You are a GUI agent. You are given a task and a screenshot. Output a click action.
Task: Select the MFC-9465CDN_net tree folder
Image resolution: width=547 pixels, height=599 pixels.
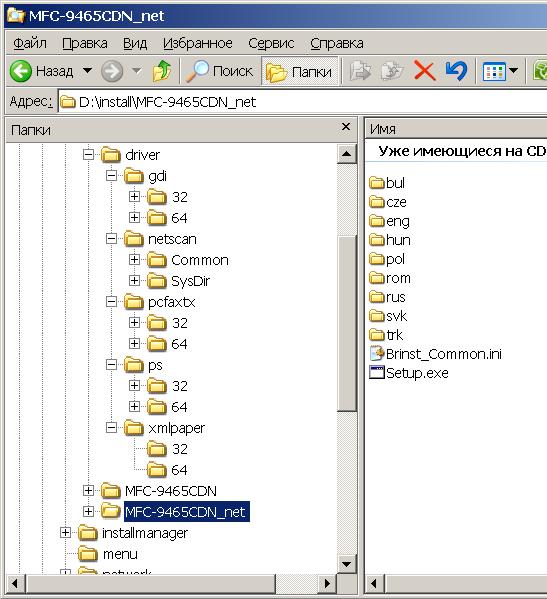tap(187, 512)
